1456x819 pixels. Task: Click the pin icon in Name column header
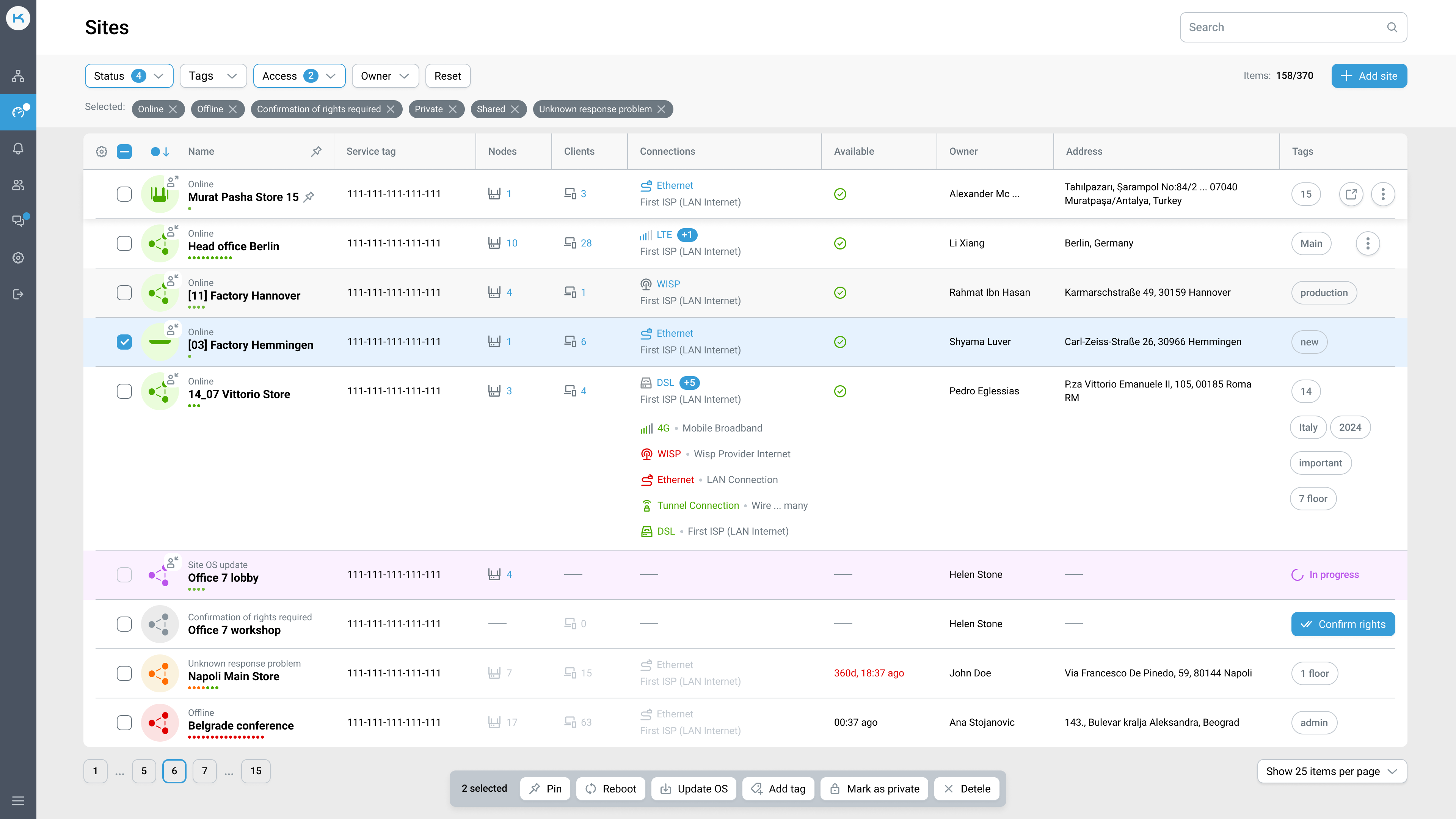316,152
